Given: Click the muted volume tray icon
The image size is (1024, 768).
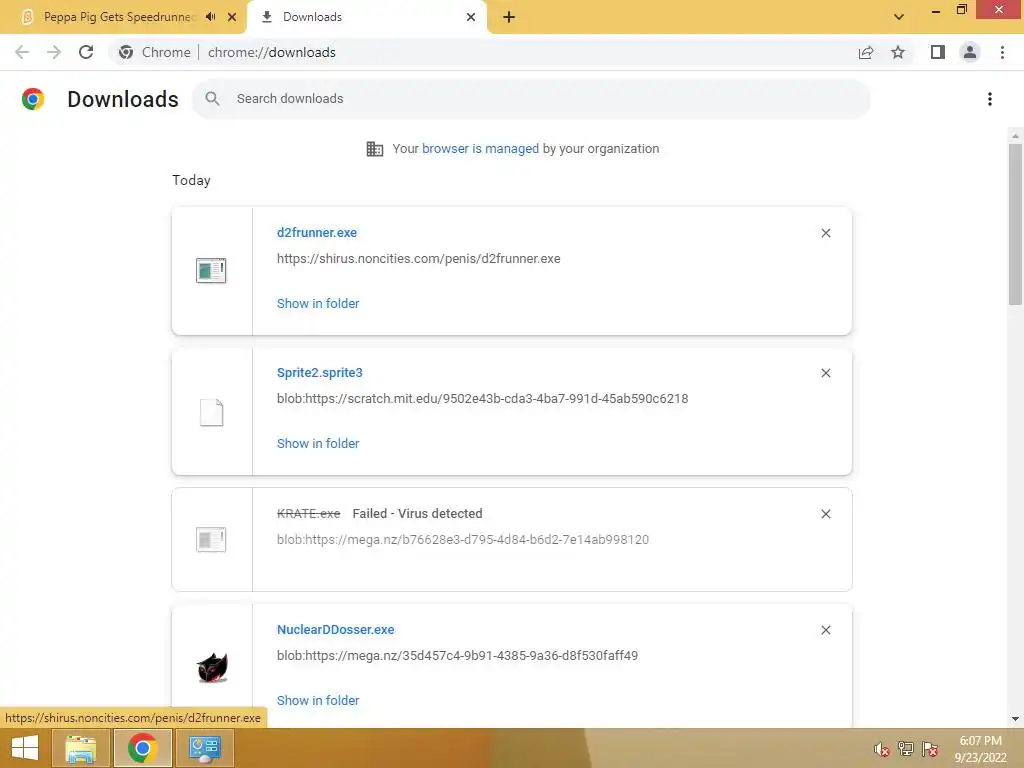Looking at the screenshot, I should point(881,749).
